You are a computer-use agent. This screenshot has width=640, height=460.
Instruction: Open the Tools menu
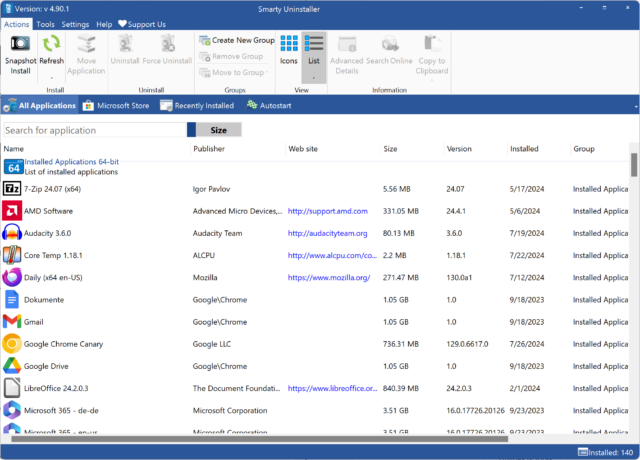click(45, 24)
